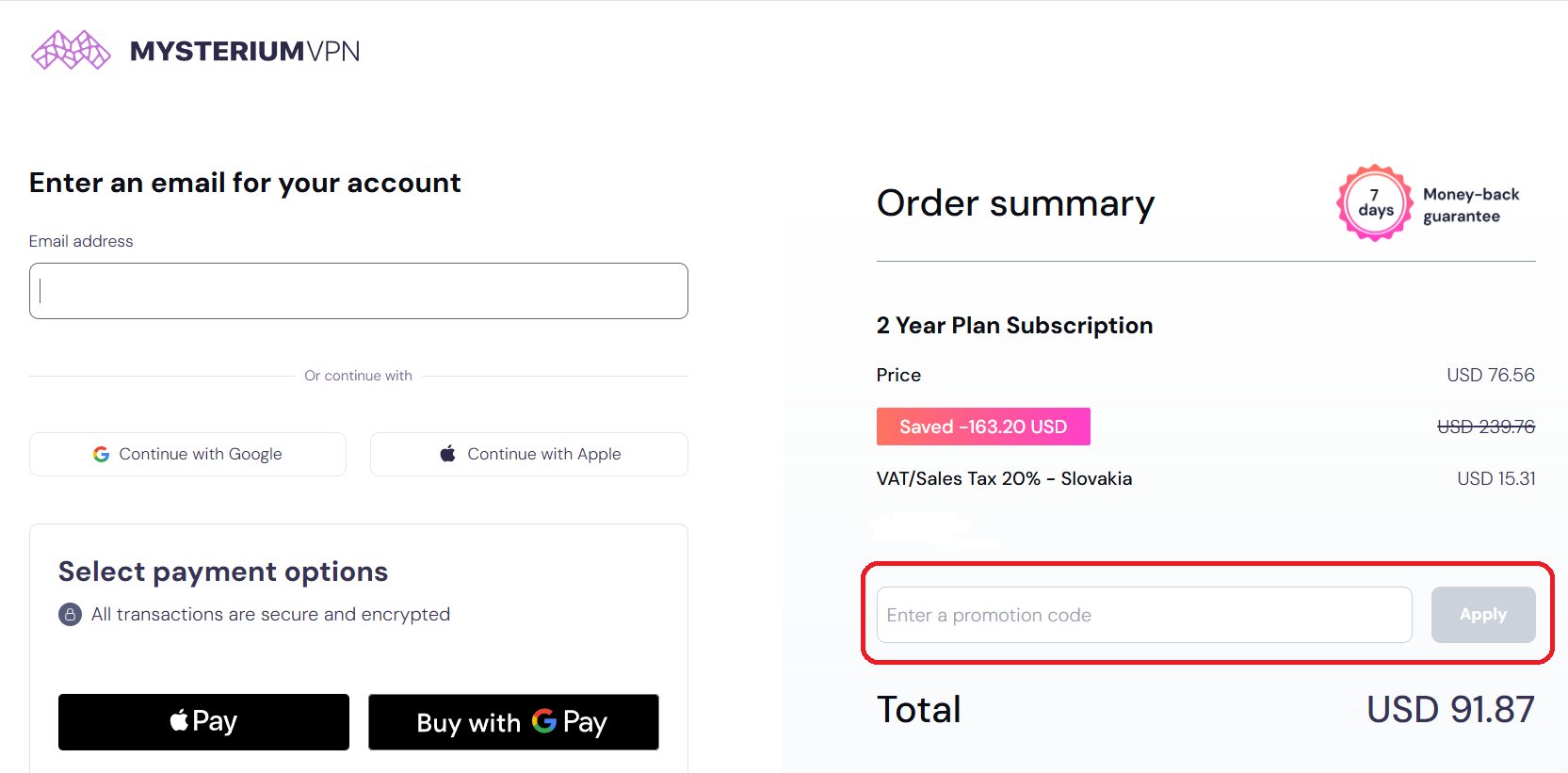1568x773 pixels.
Task: Click the struck-through USD 239.76 price
Action: tap(1485, 427)
